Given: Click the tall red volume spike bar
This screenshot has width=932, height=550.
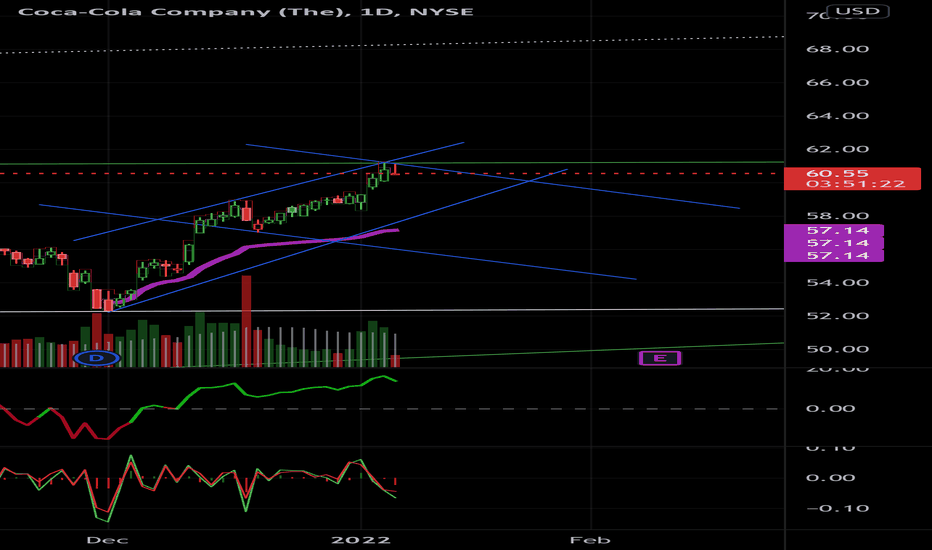Looking at the screenshot, I should click(x=246, y=321).
